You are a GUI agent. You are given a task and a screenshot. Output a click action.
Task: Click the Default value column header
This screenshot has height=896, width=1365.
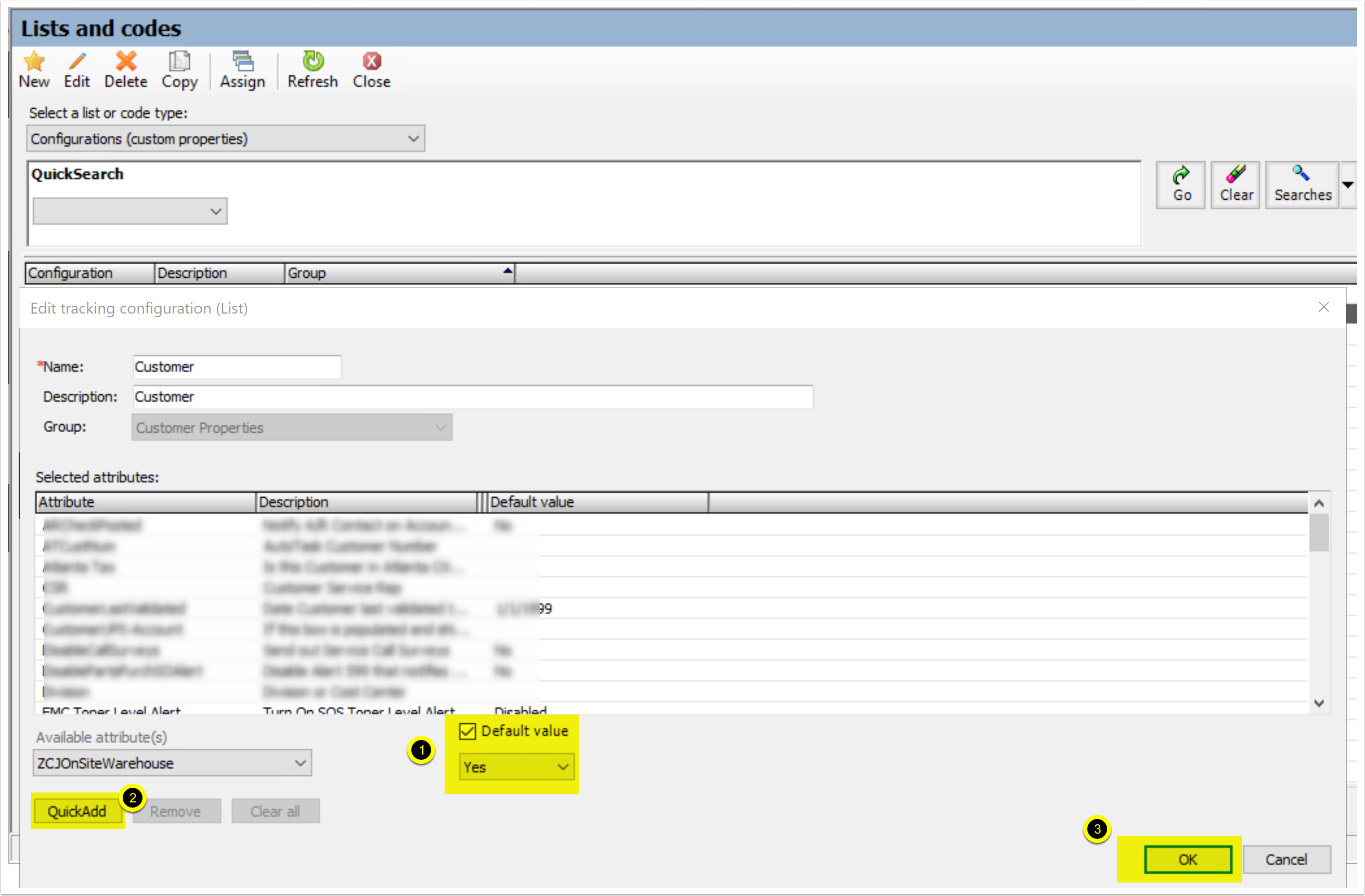click(x=597, y=502)
